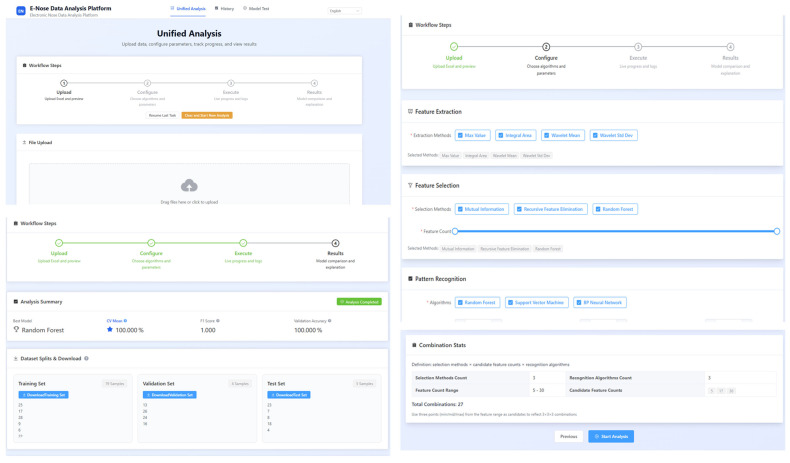The width and height of the screenshot is (790, 463).
Task: Switch to the History tab
Action: [x=225, y=9]
